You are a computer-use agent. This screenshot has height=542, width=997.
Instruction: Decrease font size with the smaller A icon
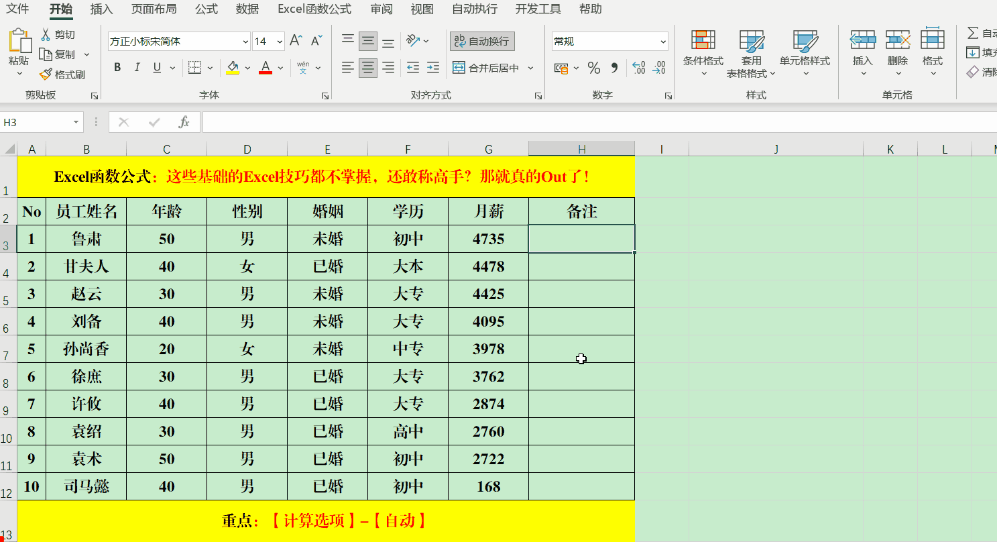(x=316, y=41)
